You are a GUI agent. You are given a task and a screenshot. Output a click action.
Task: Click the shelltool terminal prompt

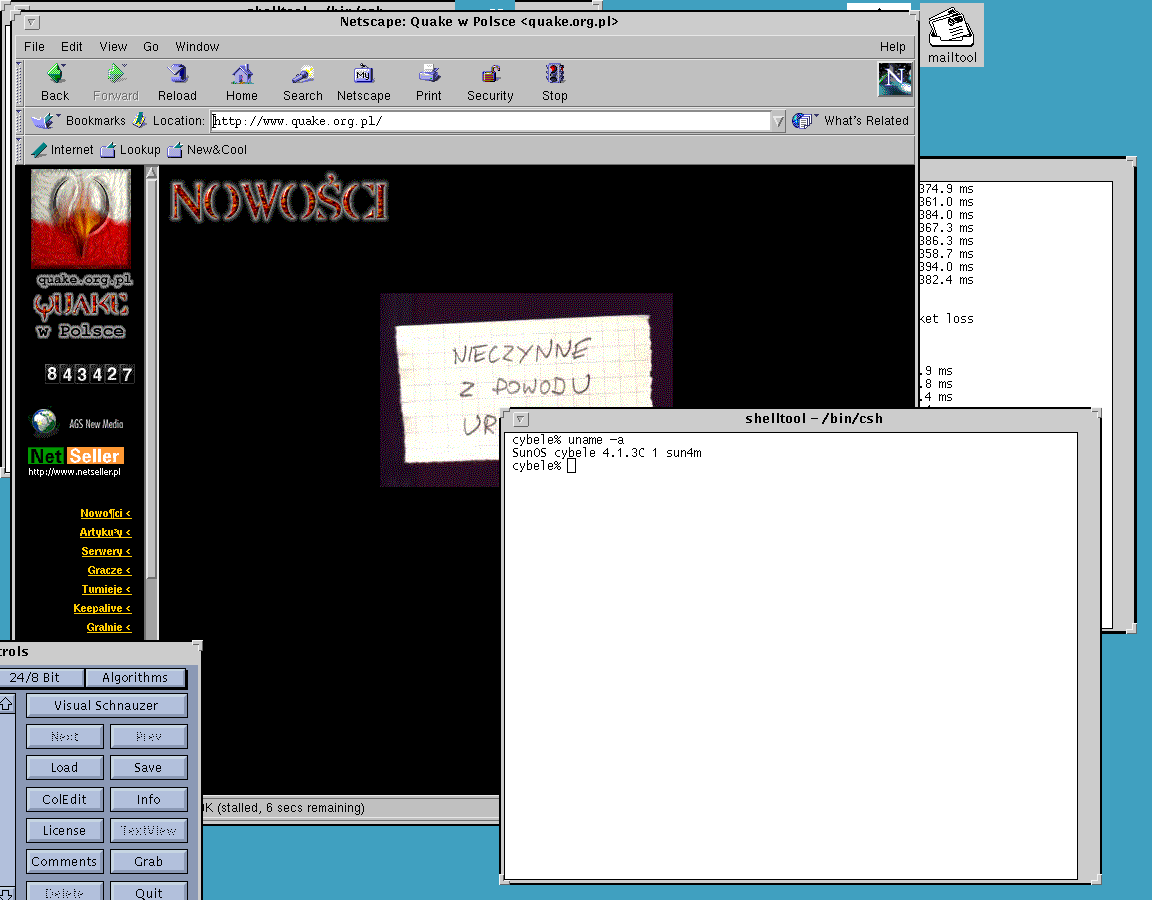[544, 467]
